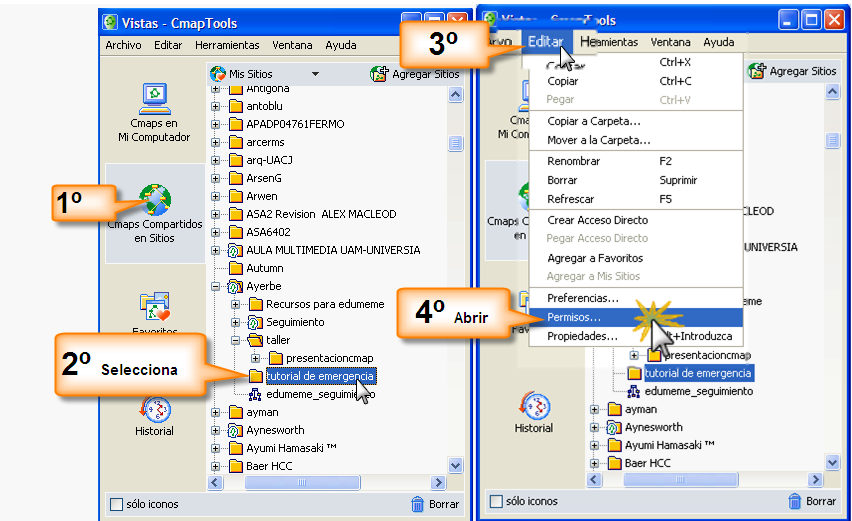Enable sólo iconos checkbox in left window

[116, 504]
